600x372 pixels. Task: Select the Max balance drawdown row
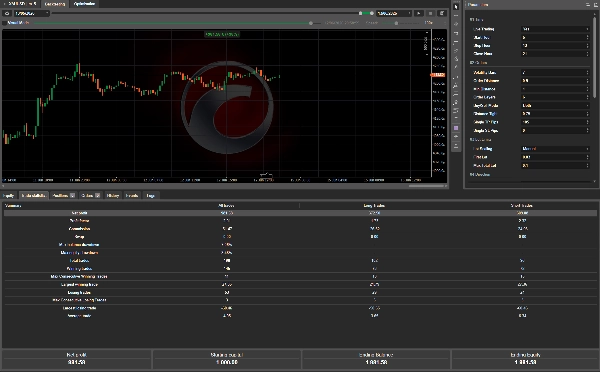(x=300, y=245)
